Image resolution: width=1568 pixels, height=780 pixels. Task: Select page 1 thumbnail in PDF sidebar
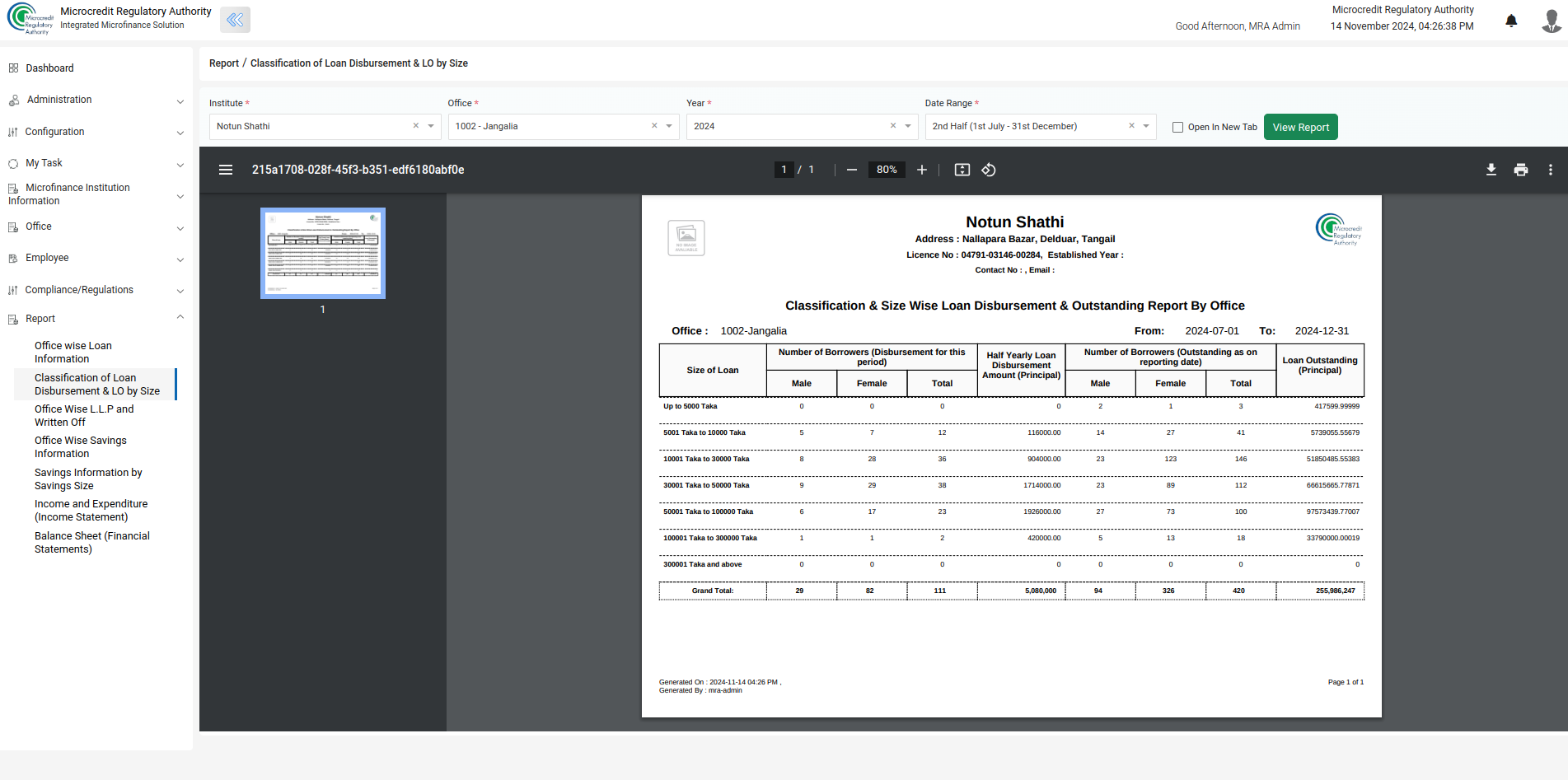coord(323,253)
